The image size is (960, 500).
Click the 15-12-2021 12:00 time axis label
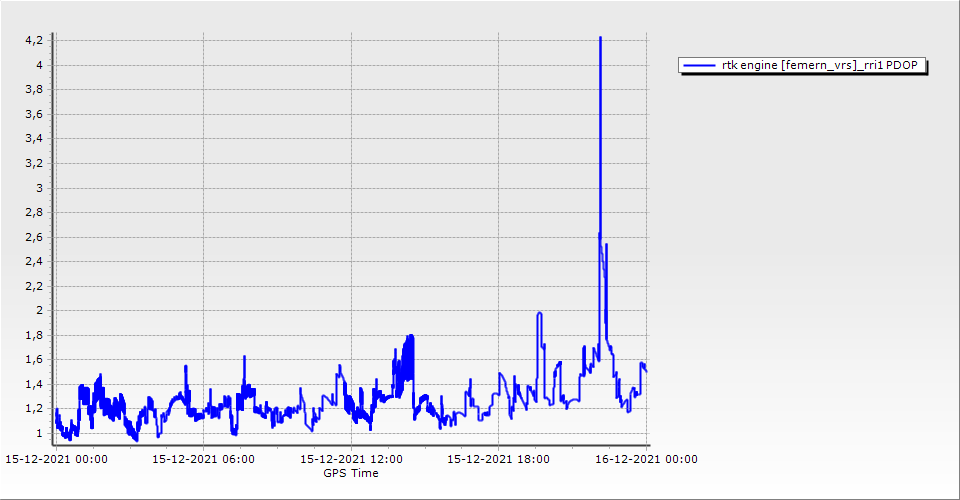coord(351,459)
